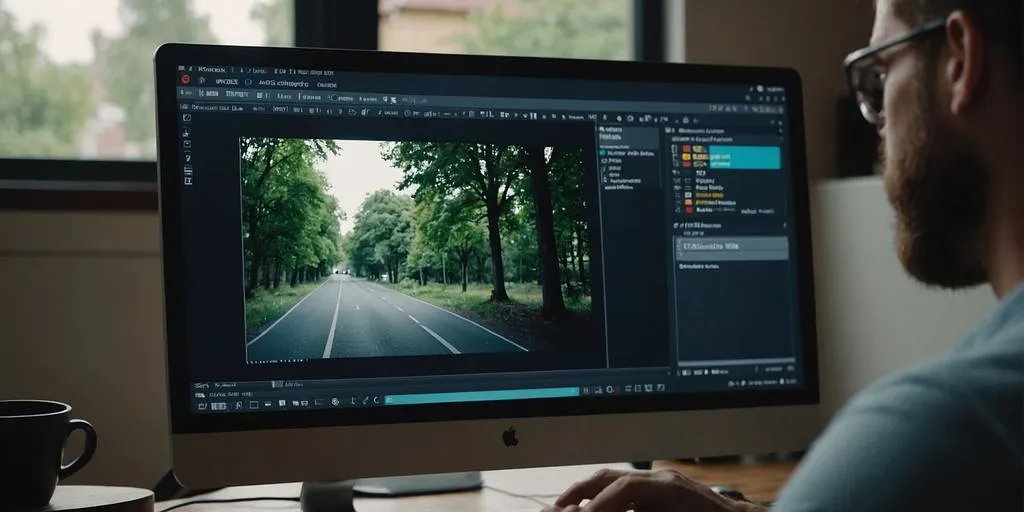Click the round target icon in the bottom toolbar
This screenshot has height=512, width=1024.
point(335,402)
